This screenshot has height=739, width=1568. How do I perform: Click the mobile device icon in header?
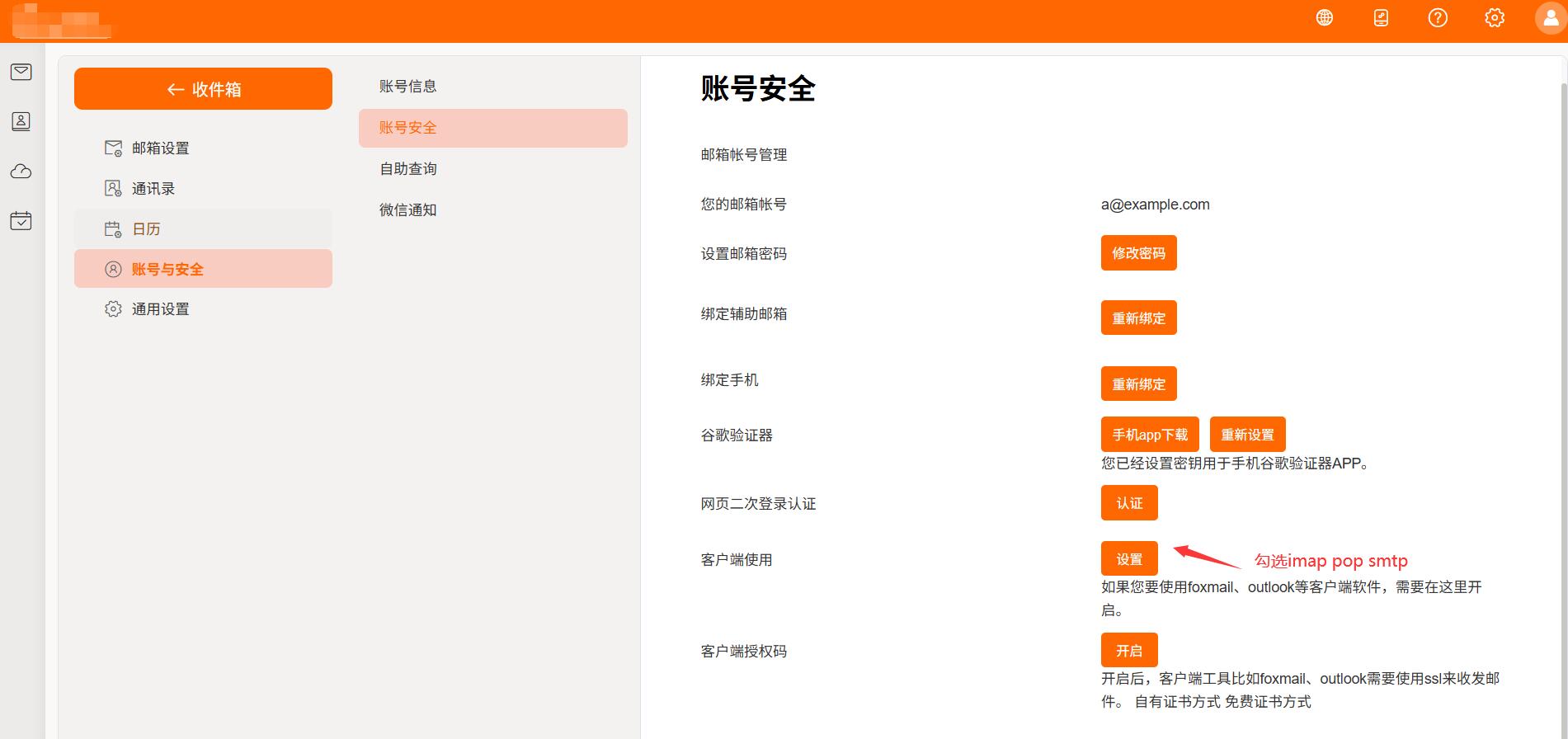[x=1381, y=17]
